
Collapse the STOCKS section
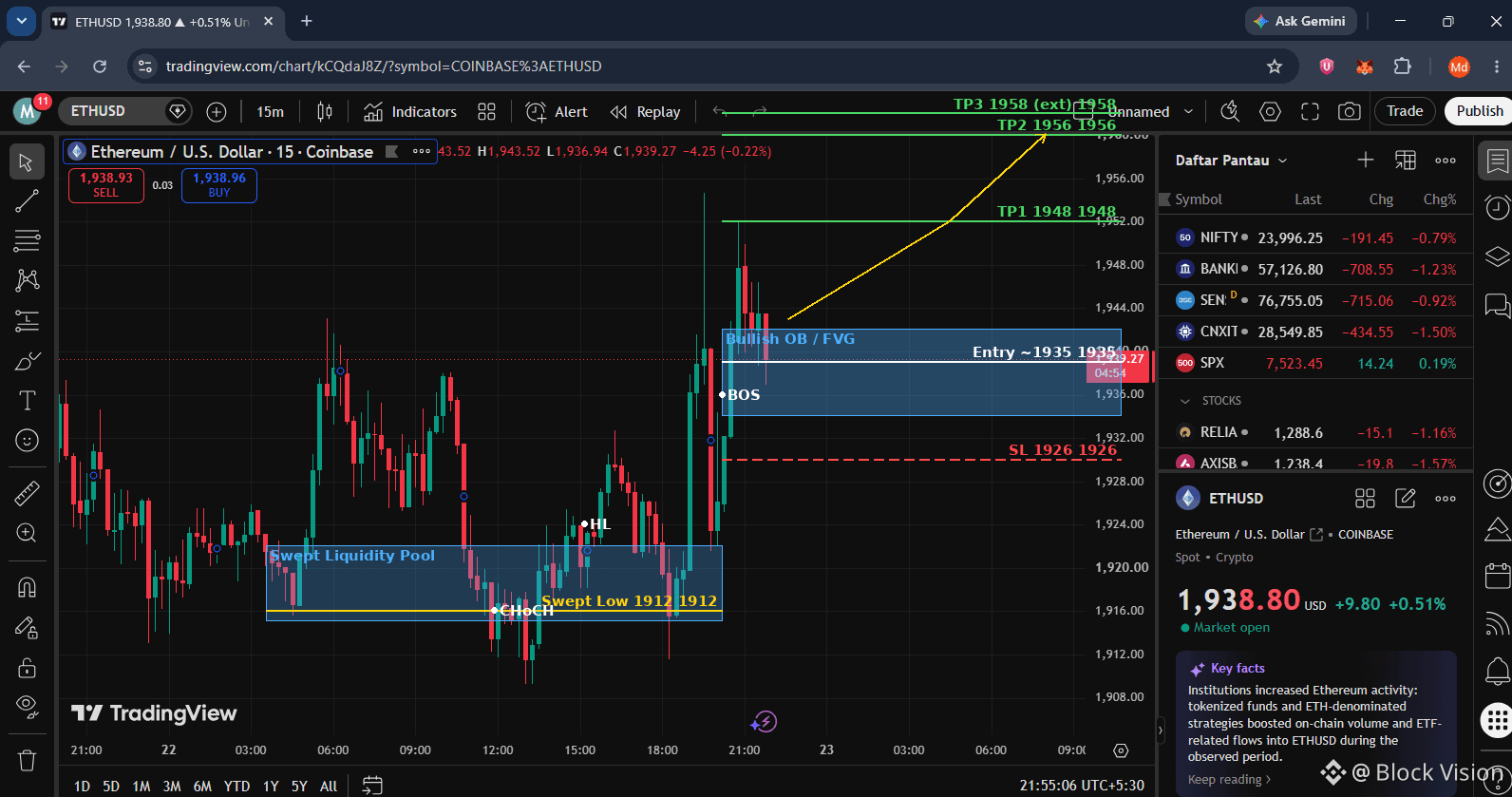click(x=1184, y=401)
